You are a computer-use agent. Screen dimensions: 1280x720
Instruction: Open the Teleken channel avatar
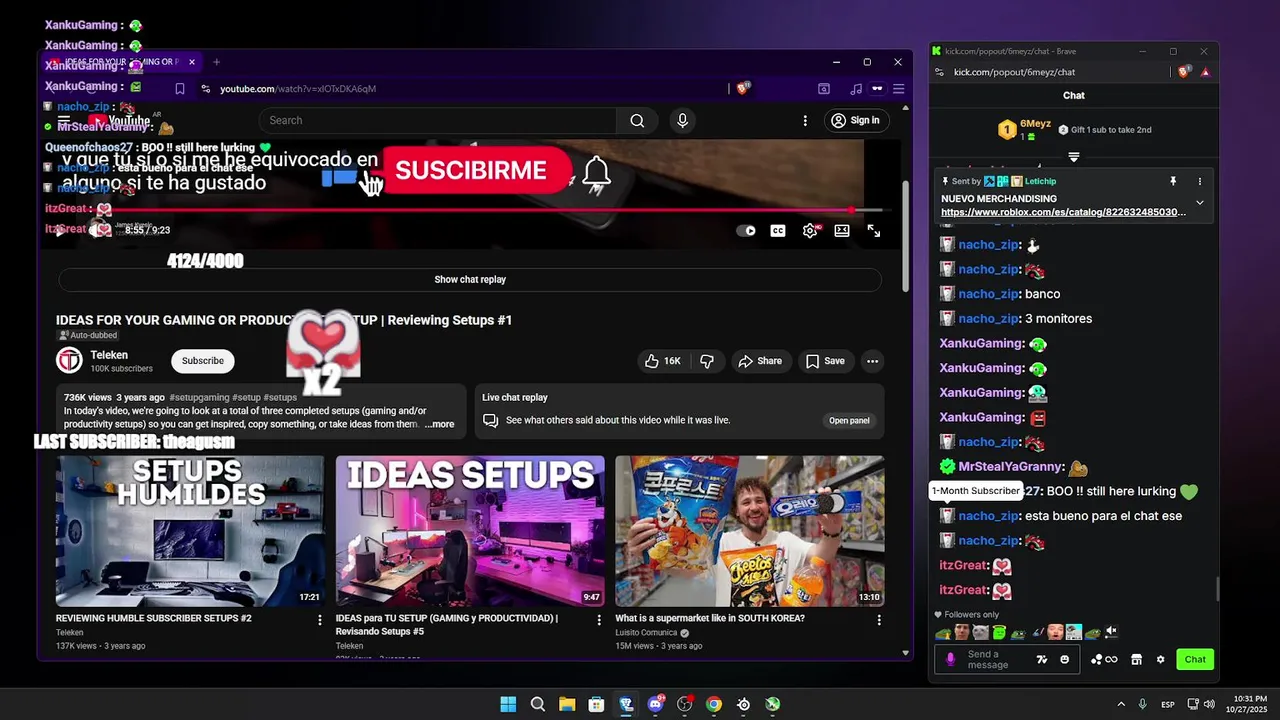tap(69, 361)
